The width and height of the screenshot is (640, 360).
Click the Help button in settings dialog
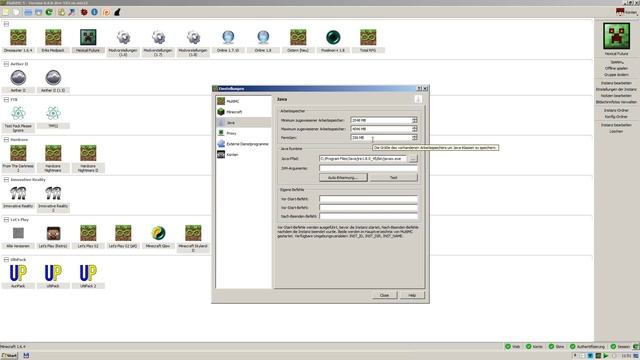coord(412,295)
